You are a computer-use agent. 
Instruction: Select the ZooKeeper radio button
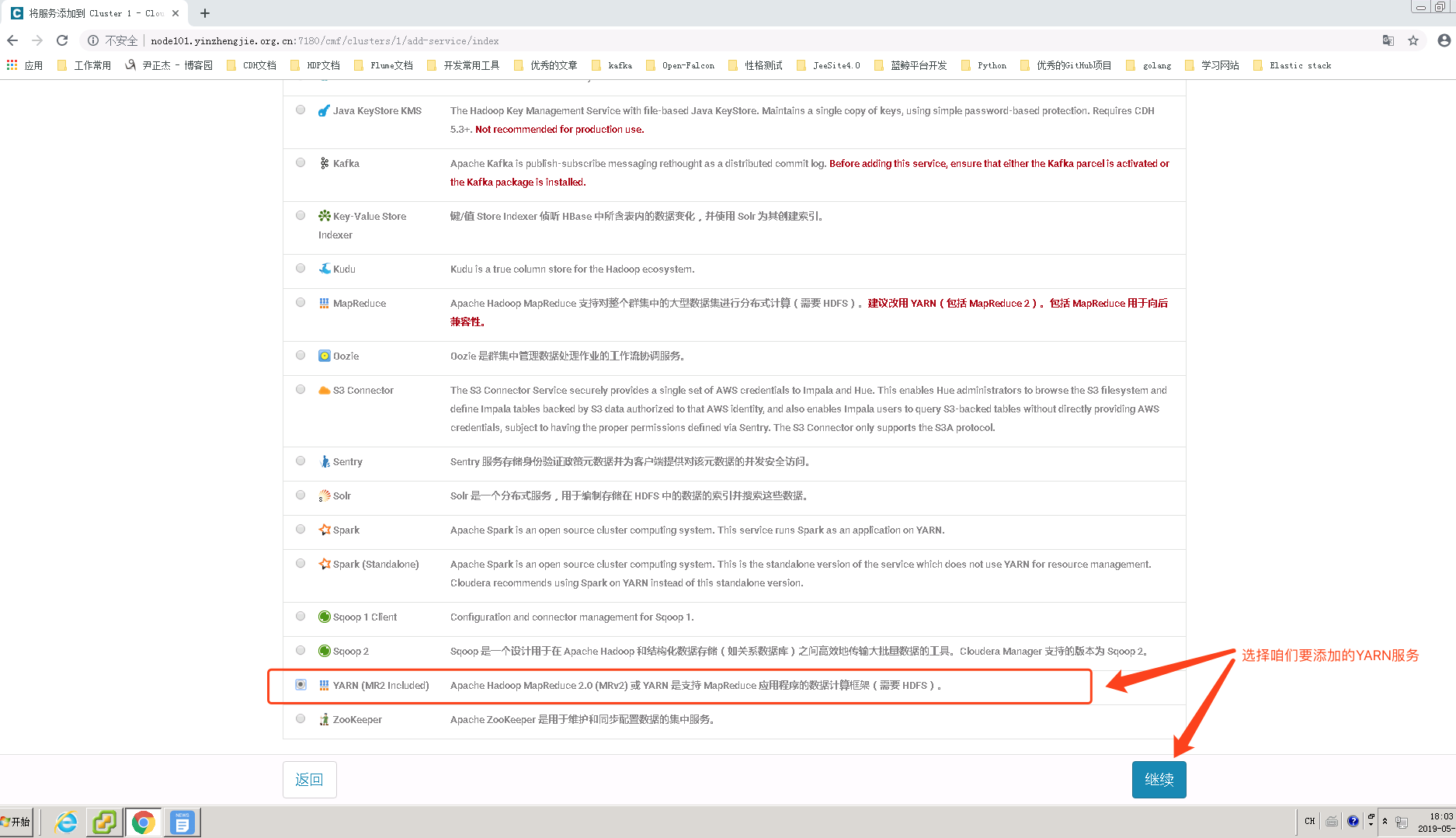(301, 719)
